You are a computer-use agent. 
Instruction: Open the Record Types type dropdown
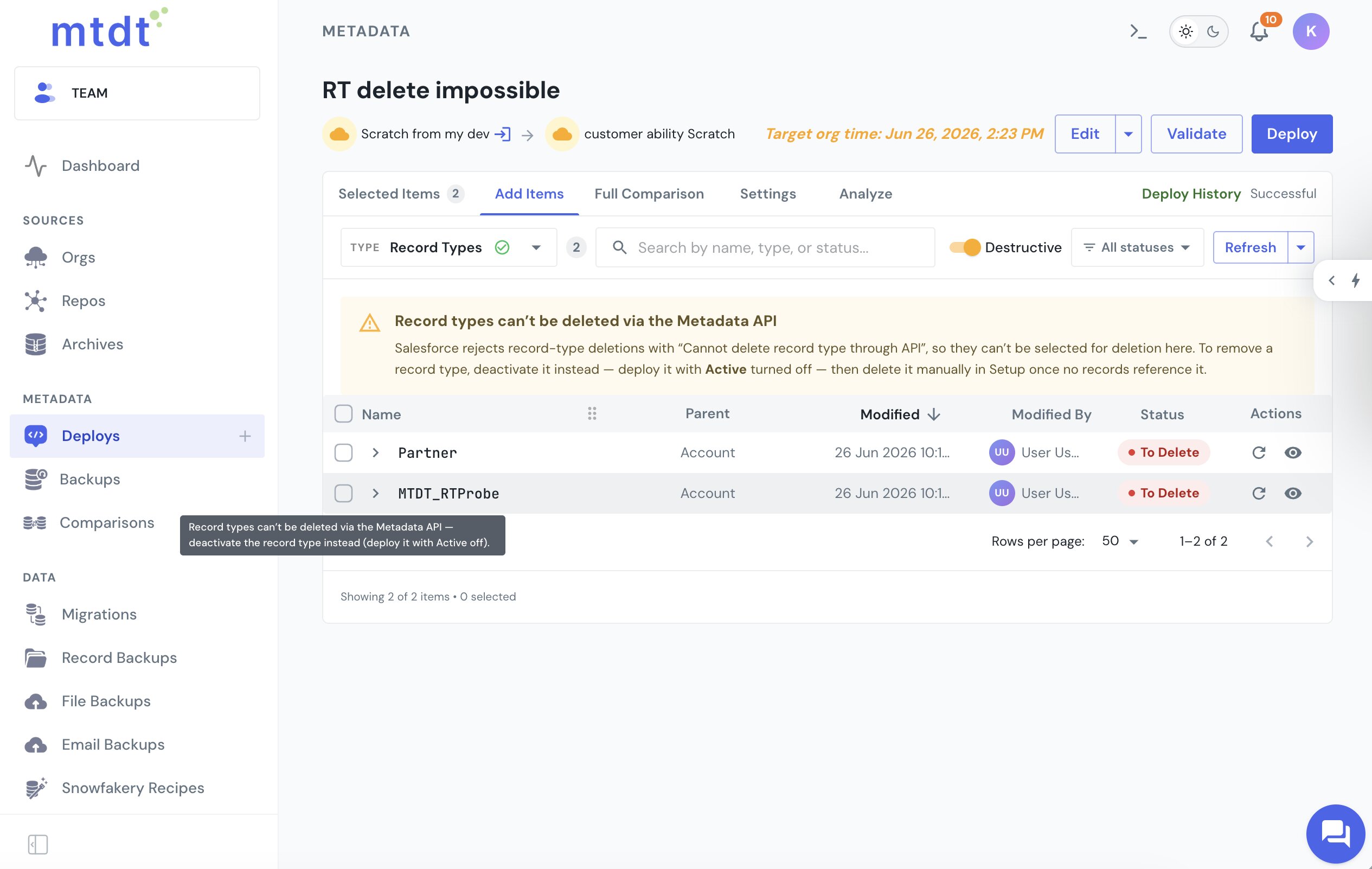coord(448,247)
